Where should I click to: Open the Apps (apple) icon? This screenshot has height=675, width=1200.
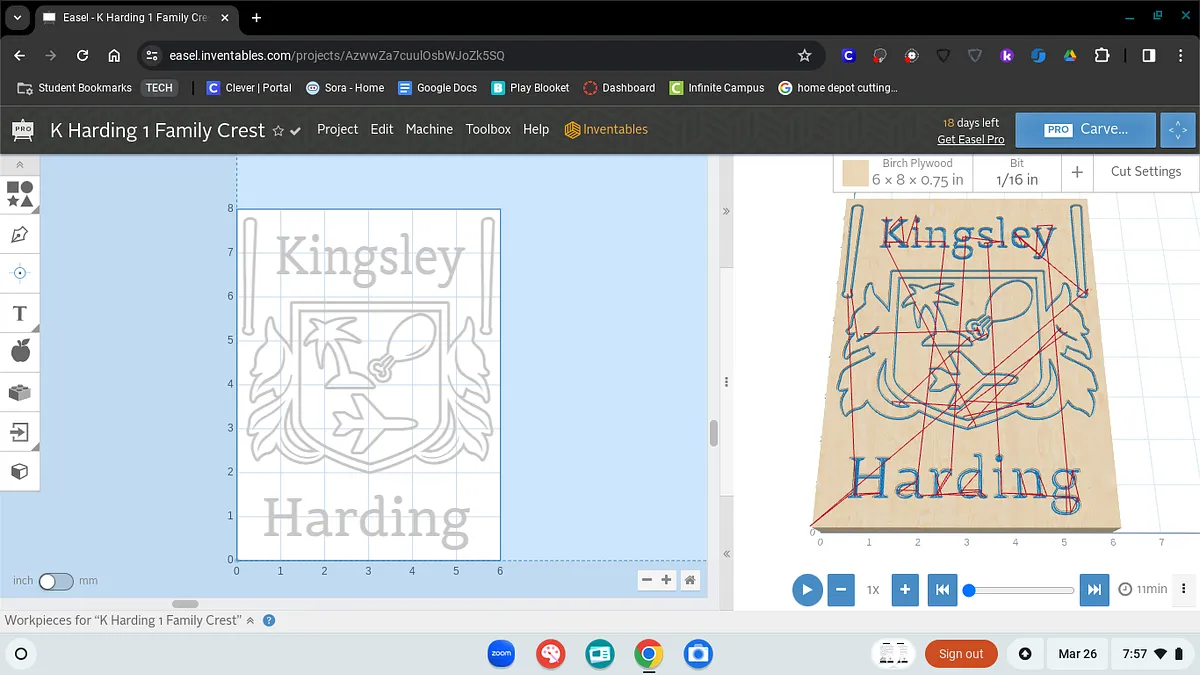[x=20, y=351]
